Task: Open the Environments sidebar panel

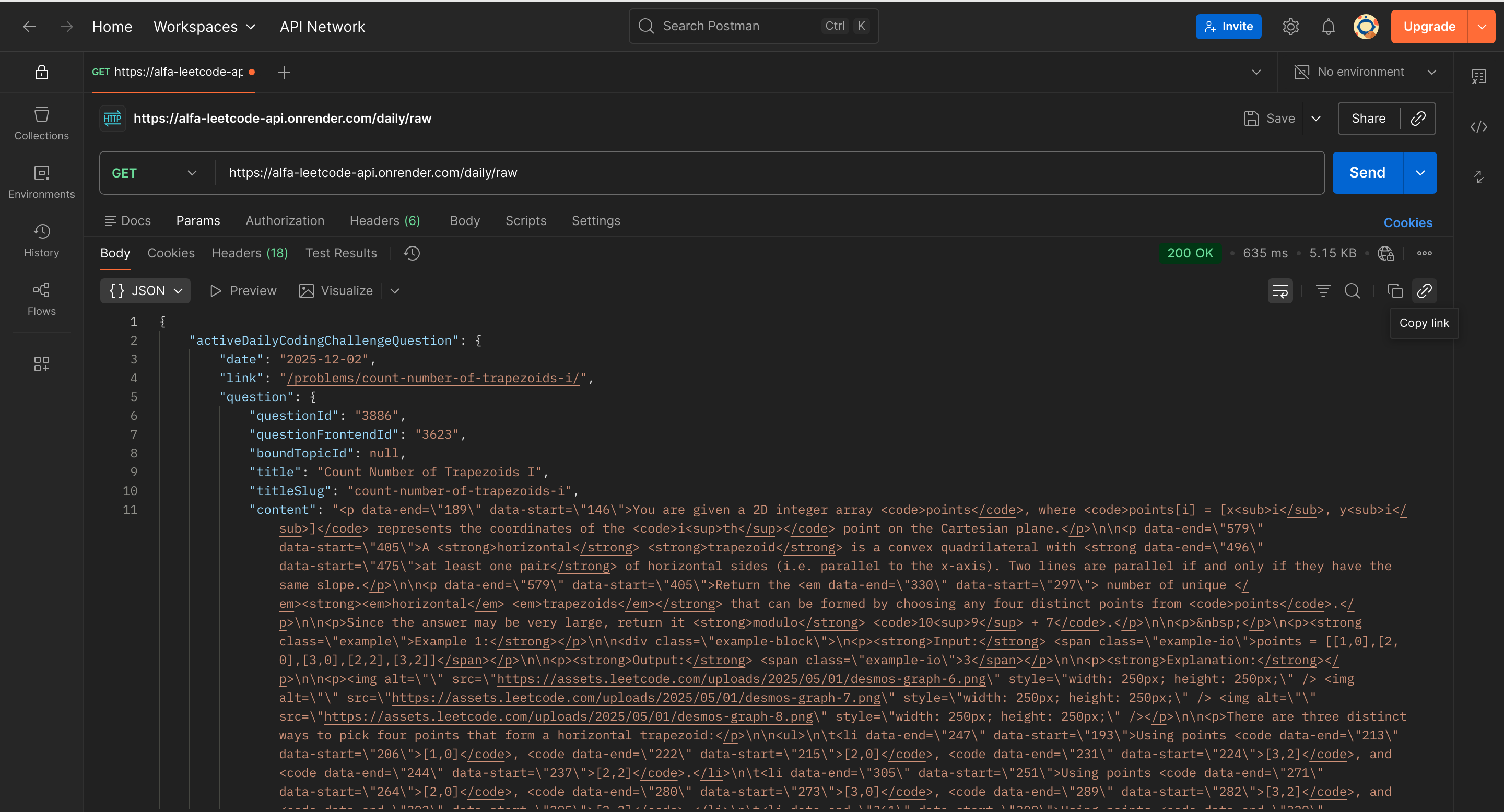Action: pyautogui.click(x=41, y=182)
